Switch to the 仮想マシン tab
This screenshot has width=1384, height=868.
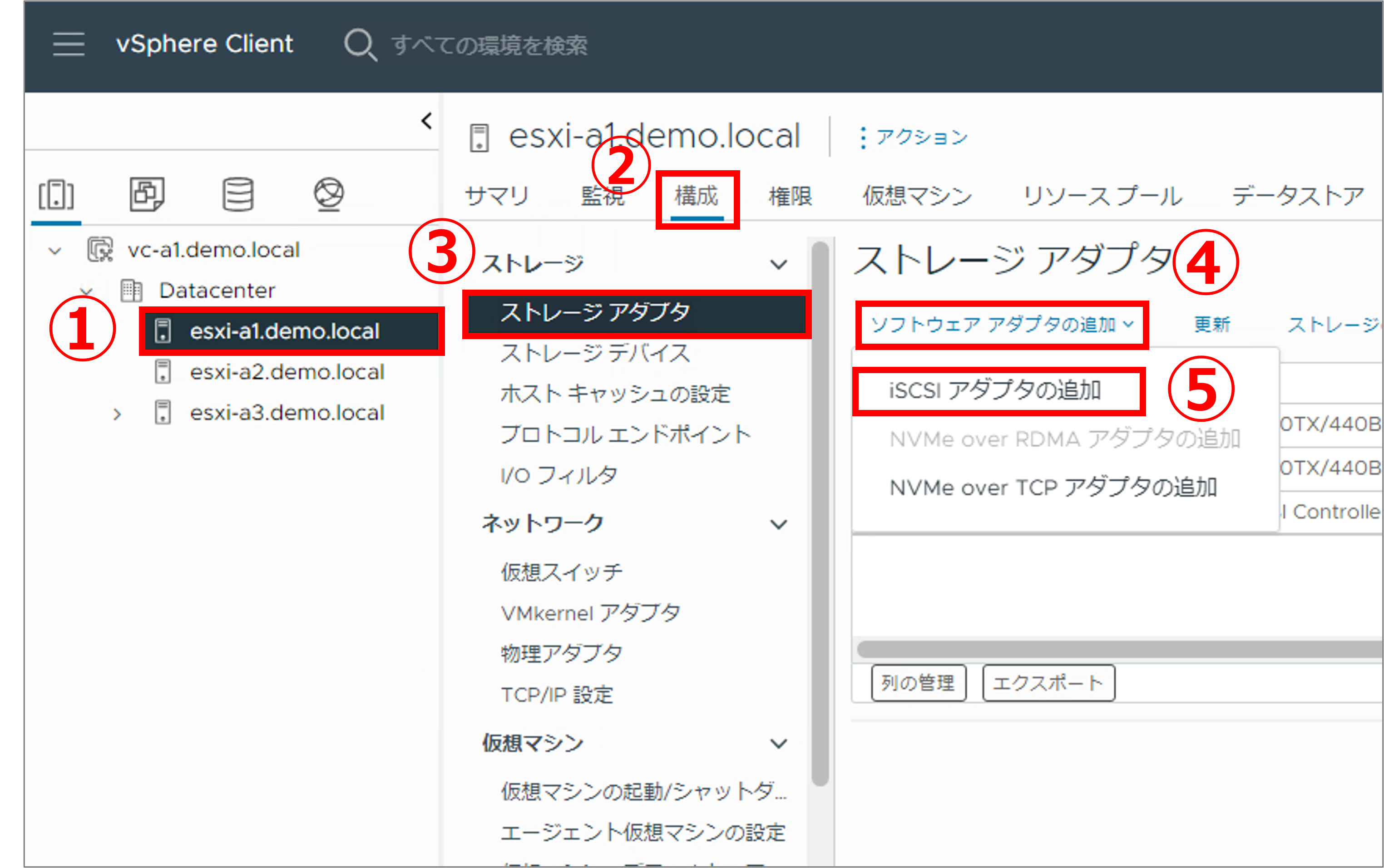[917, 196]
